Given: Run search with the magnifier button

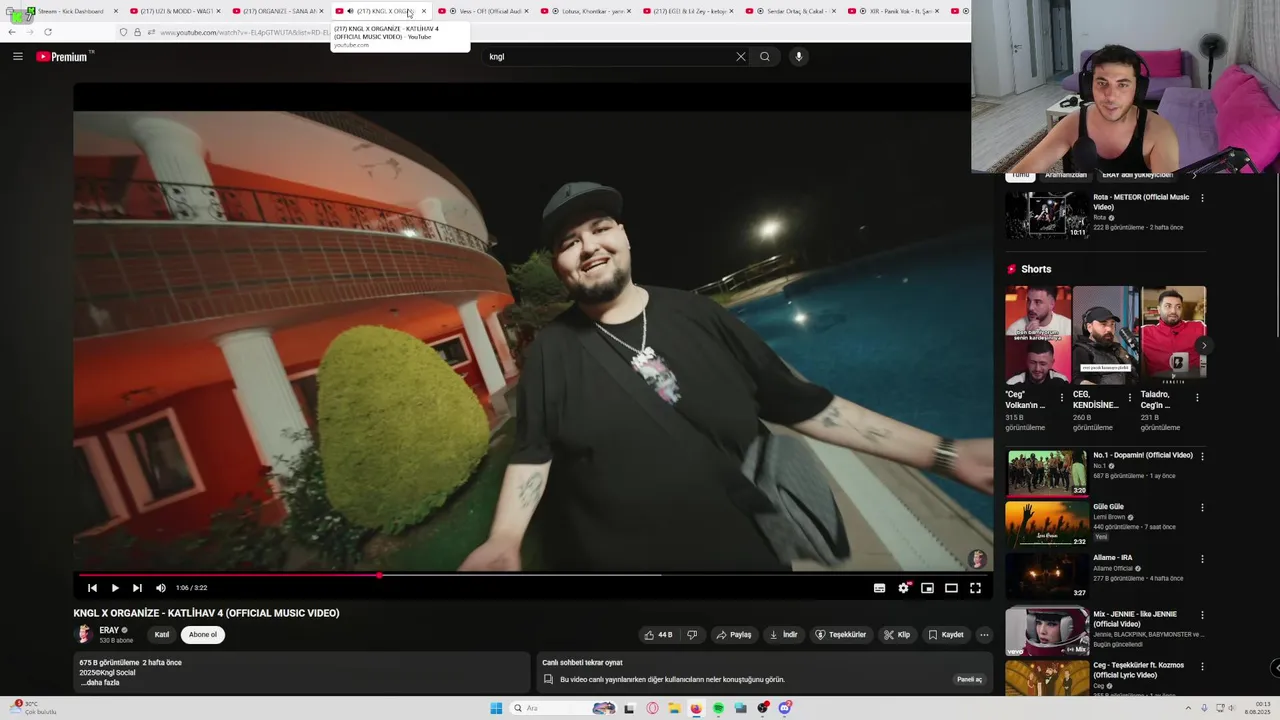Looking at the screenshot, I should coord(764,56).
